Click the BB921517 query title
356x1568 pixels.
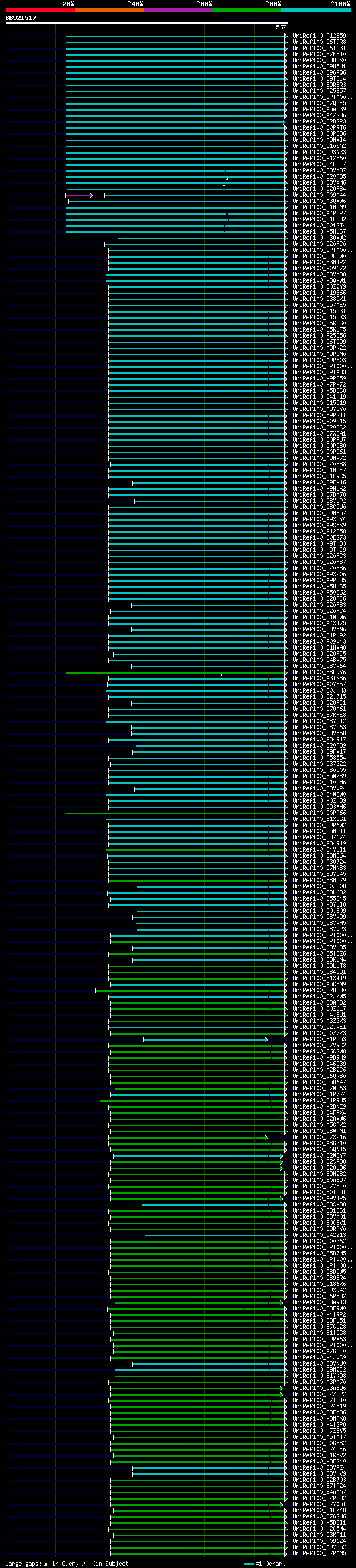point(21,18)
